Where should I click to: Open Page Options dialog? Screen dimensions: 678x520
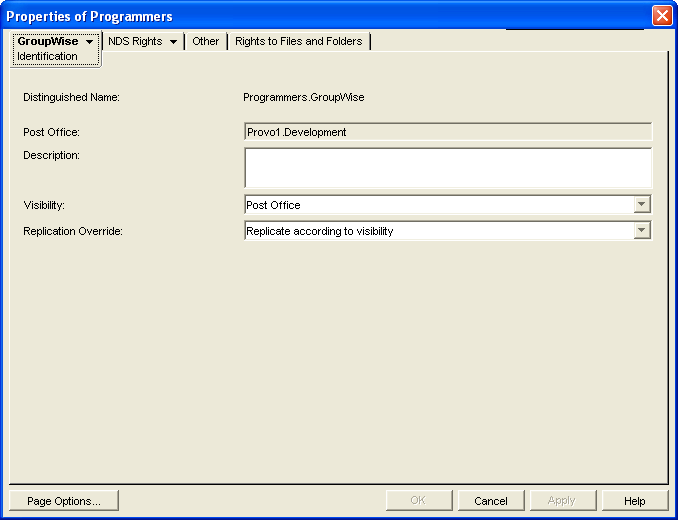pos(64,501)
